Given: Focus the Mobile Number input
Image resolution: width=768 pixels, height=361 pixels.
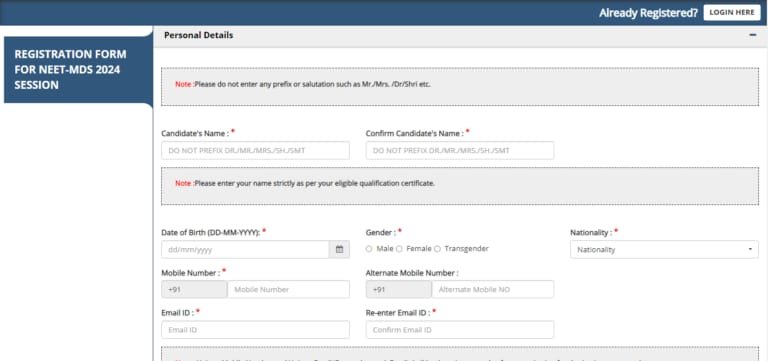Looking at the screenshot, I should 288,289.
